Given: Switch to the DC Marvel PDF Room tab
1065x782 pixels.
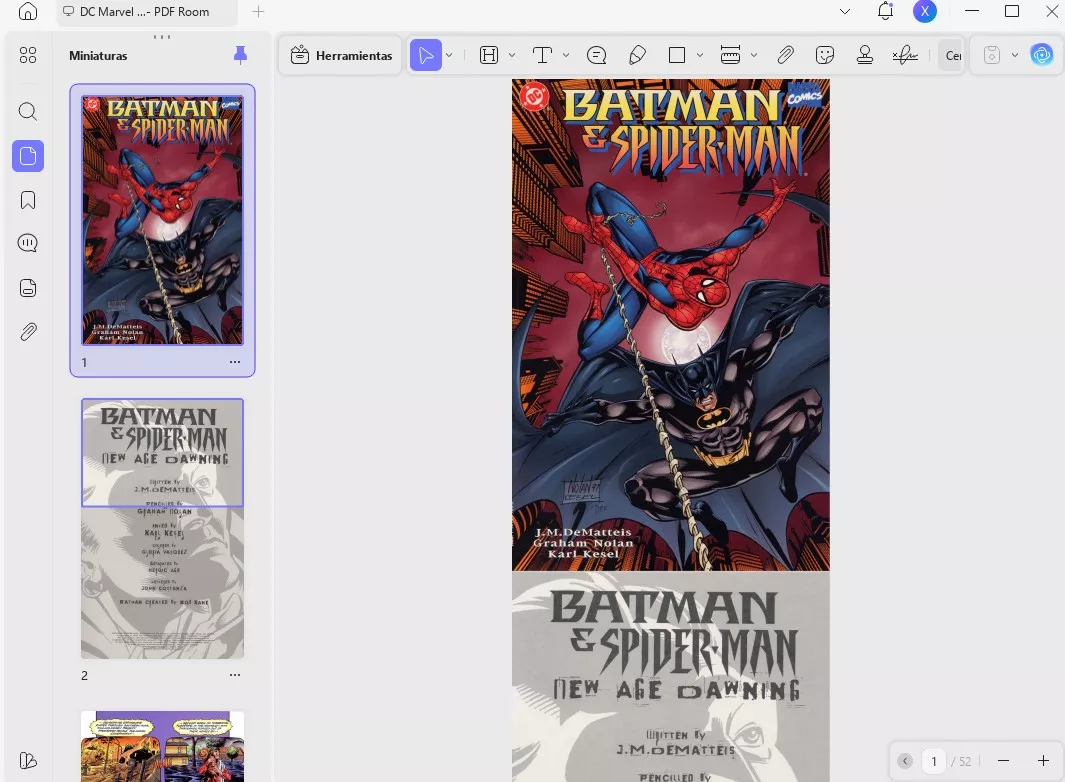Looking at the screenshot, I should (145, 12).
